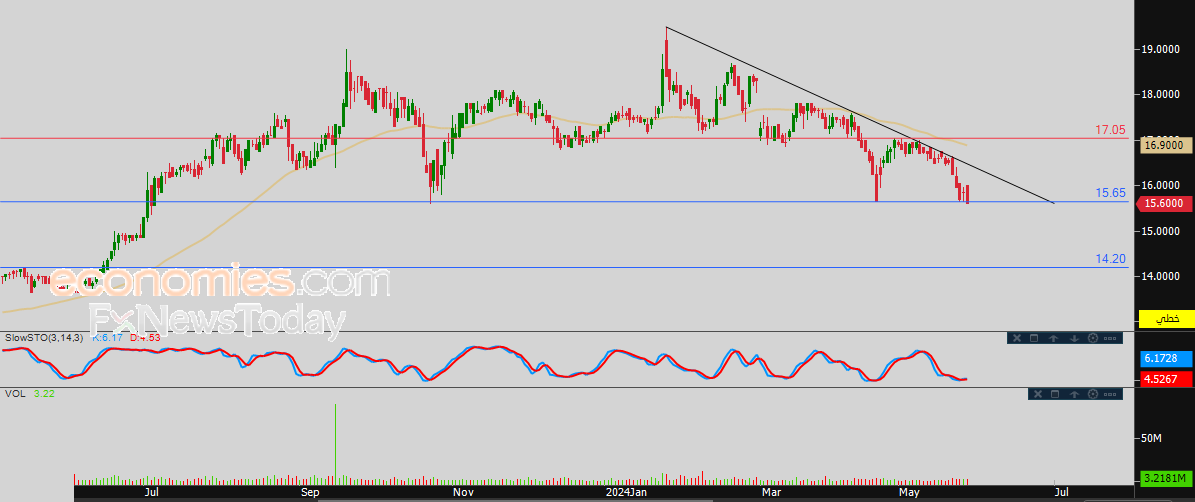Click the red 15.6000 current price tag
This screenshot has height=502, width=1195.
coord(1164,203)
